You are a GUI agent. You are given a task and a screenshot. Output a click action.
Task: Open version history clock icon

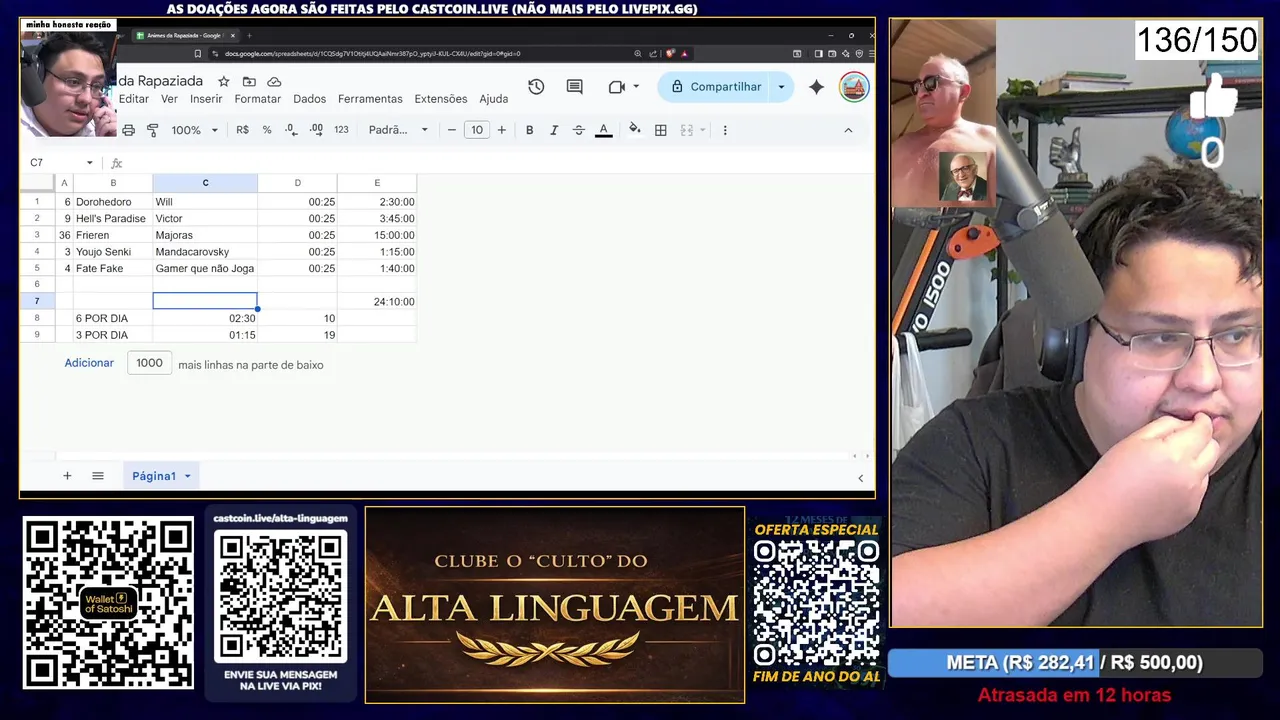[536, 87]
